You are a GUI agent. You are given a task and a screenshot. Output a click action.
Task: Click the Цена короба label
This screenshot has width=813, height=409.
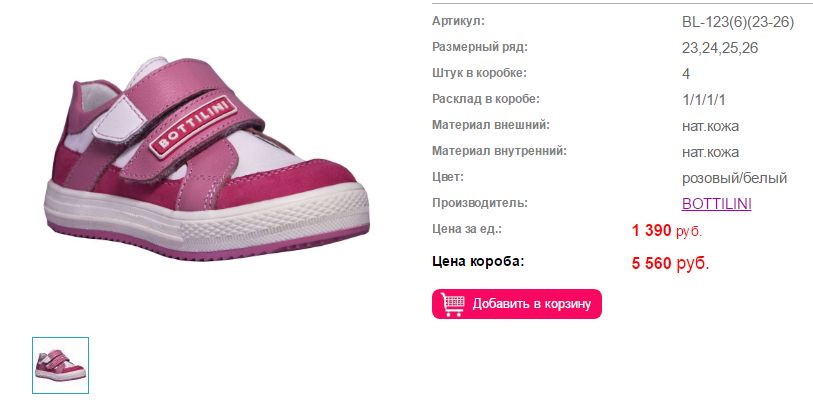[x=478, y=261]
